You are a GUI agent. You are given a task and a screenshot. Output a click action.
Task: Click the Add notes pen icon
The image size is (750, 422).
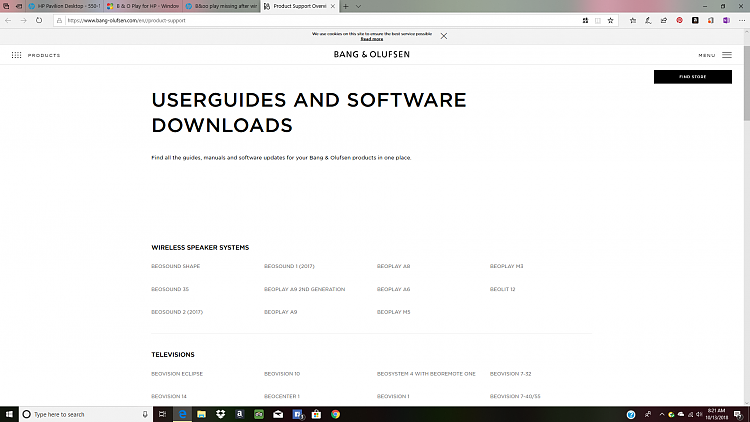(x=648, y=21)
